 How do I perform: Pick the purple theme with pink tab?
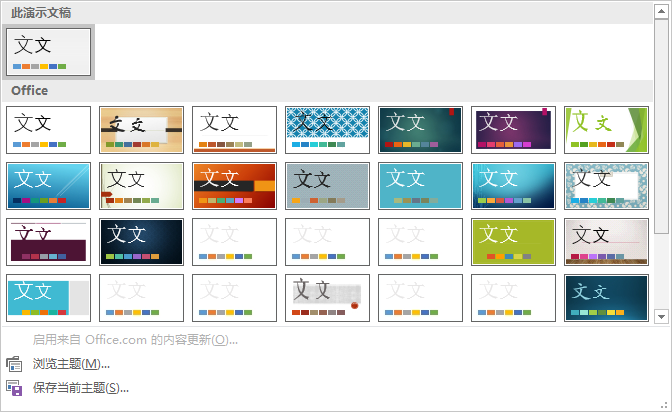(513, 130)
